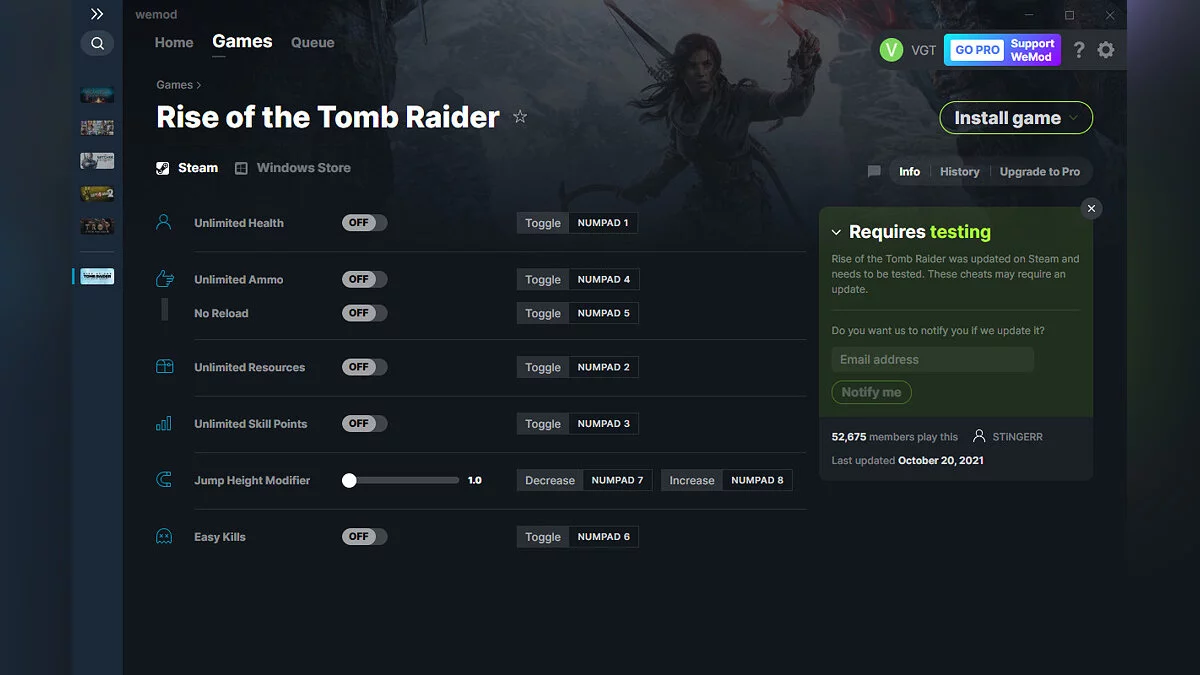This screenshot has width=1200, height=675.
Task: Click the Games breadcrumb link
Action: pyautogui.click(x=168, y=85)
